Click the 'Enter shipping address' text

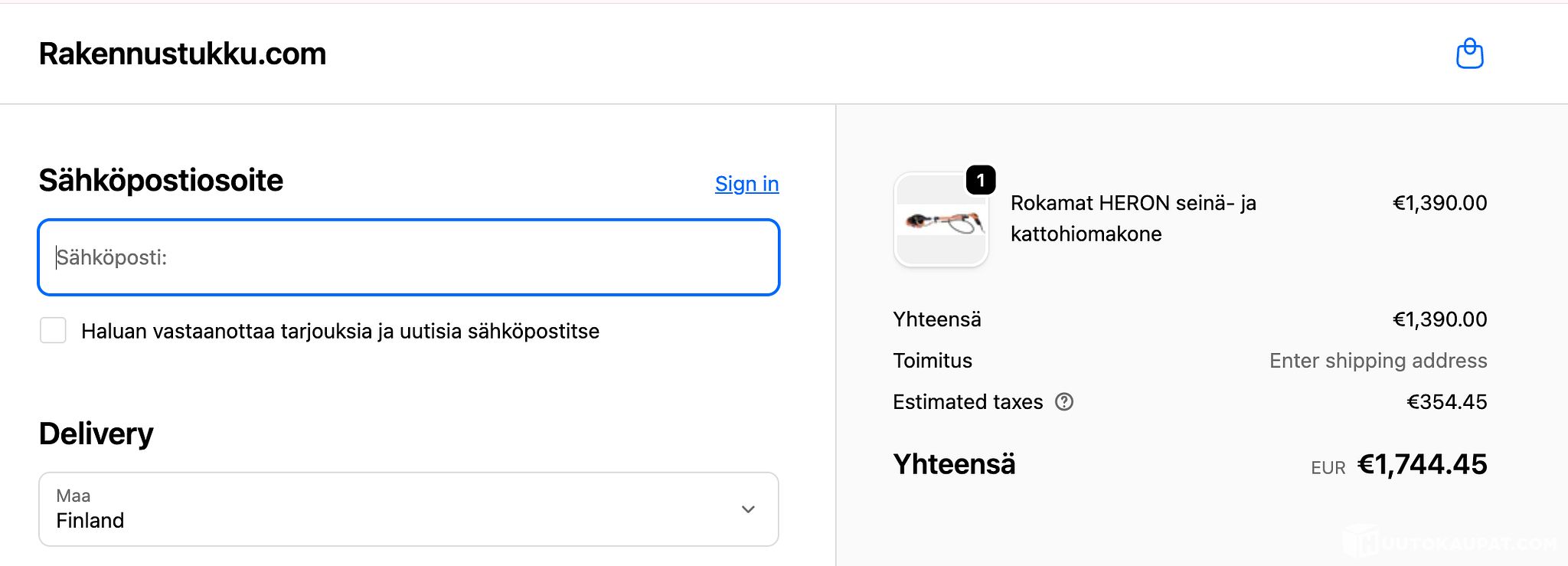[x=1377, y=361]
